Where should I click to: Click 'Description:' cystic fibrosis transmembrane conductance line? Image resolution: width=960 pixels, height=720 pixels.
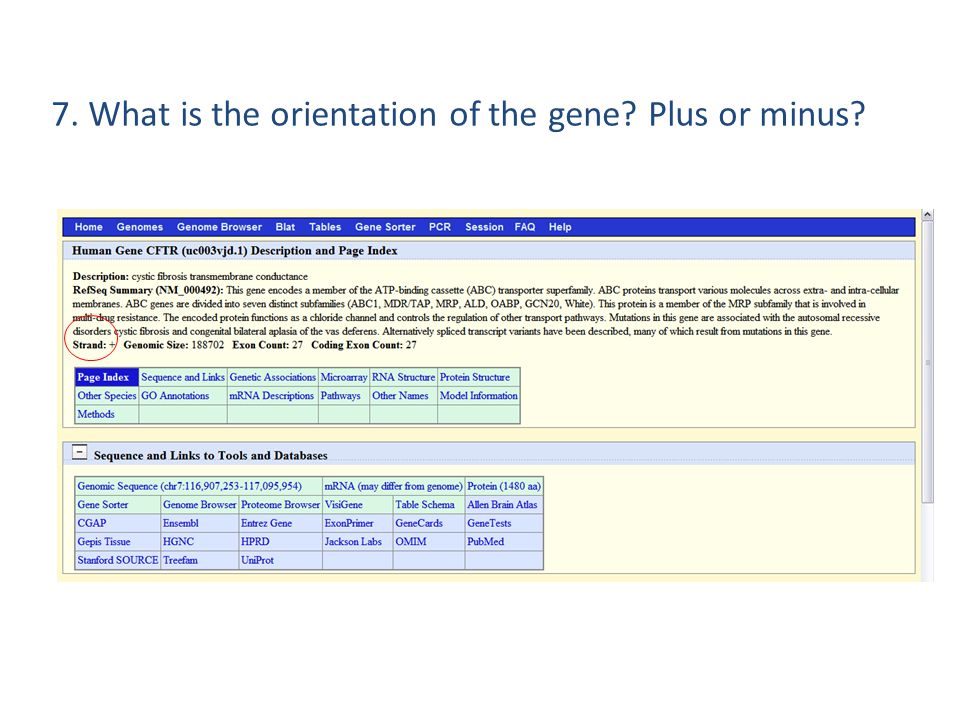[190, 276]
